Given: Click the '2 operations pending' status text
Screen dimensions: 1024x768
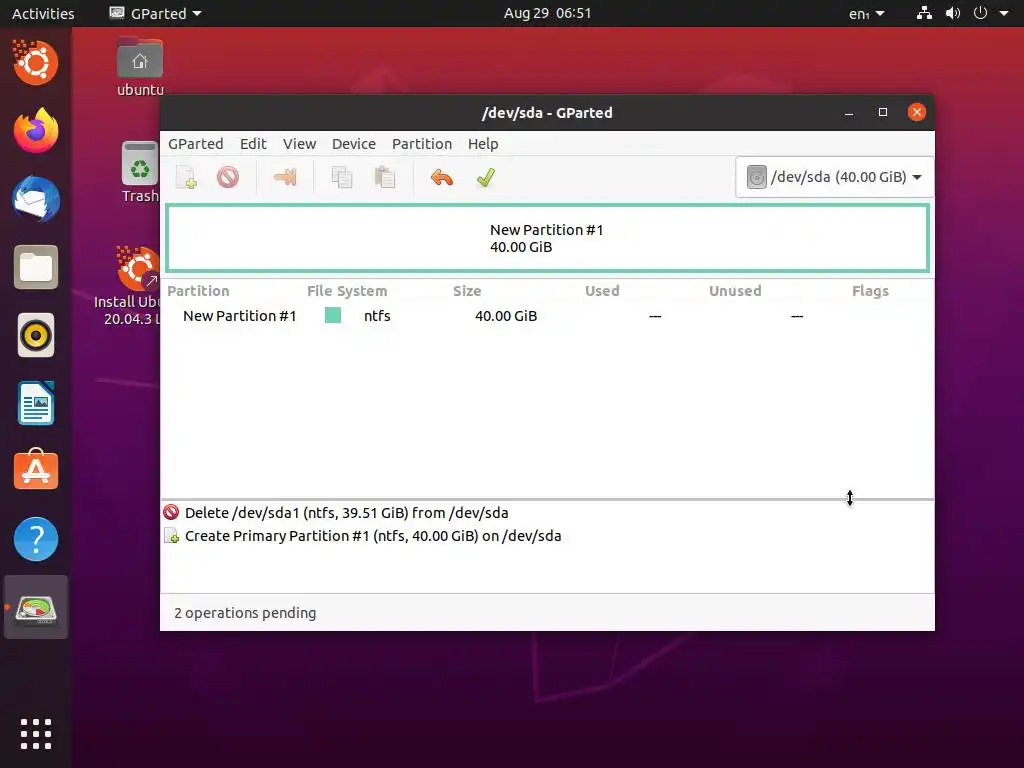Looking at the screenshot, I should click(x=245, y=613).
